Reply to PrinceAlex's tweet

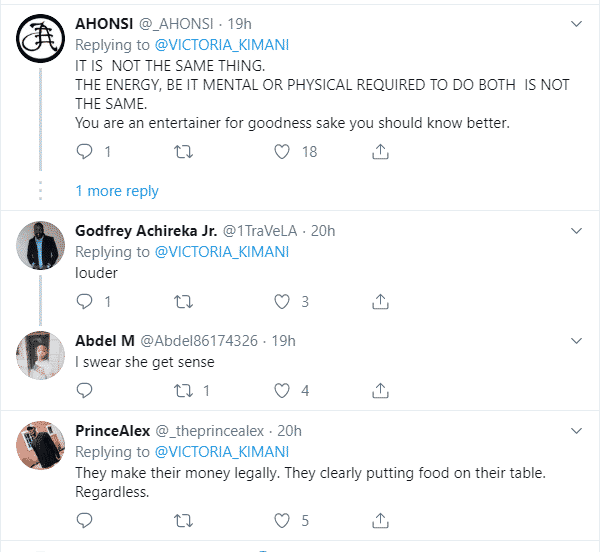(x=84, y=520)
